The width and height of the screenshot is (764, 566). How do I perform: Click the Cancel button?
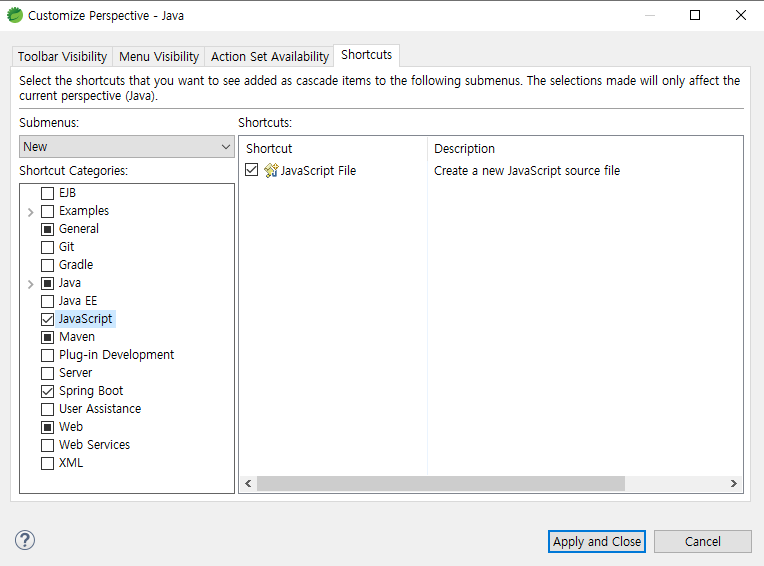point(703,542)
